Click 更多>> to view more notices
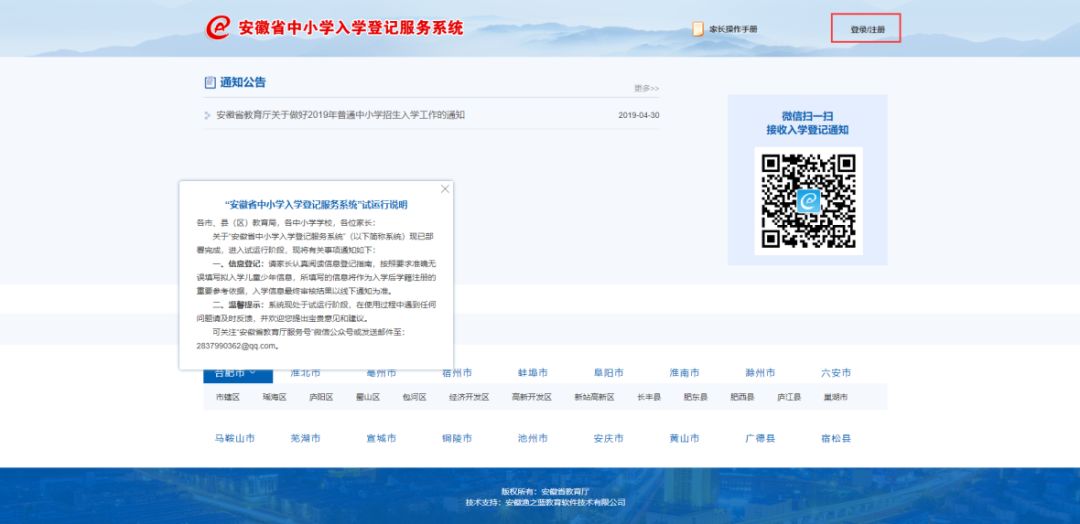Viewport: 1080px width, 524px height. click(x=646, y=88)
